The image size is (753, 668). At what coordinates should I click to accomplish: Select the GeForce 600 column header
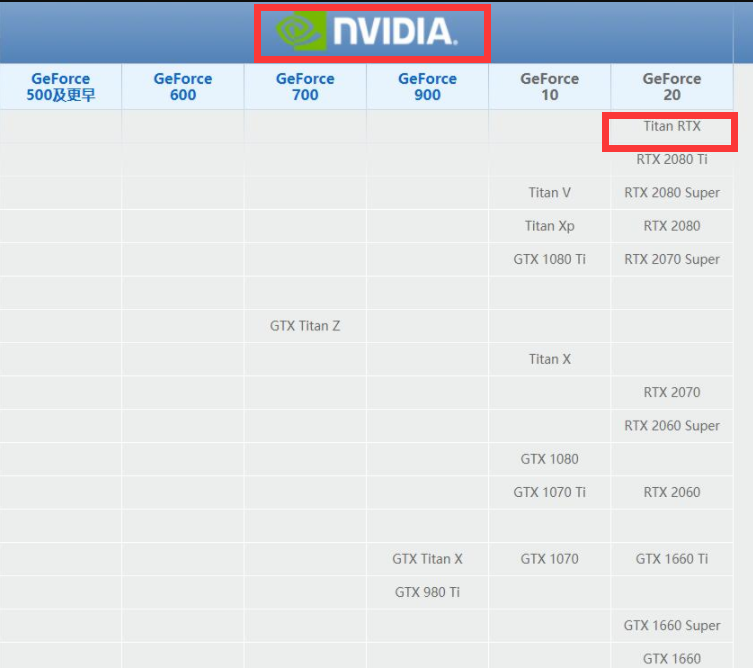point(183,87)
